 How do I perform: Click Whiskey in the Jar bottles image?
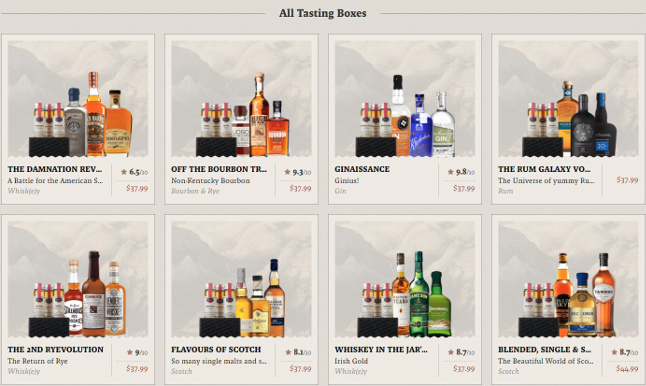[x=405, y=279]
